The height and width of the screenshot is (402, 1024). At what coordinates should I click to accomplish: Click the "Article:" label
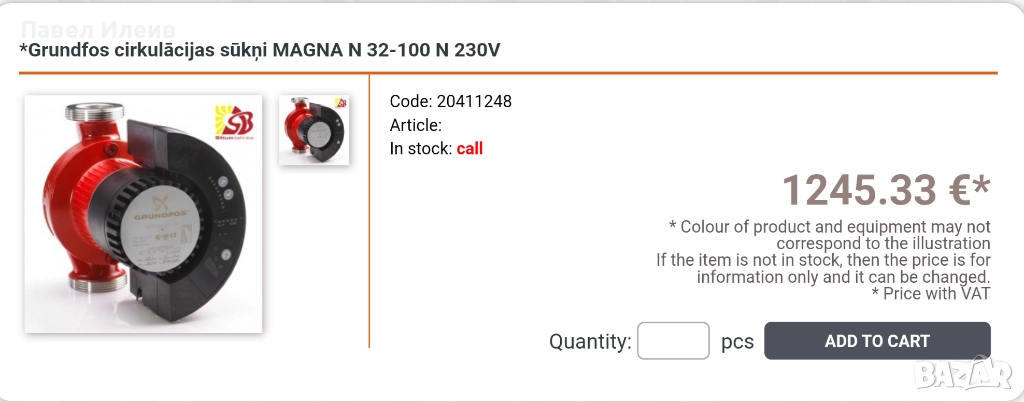click(415, 125)
